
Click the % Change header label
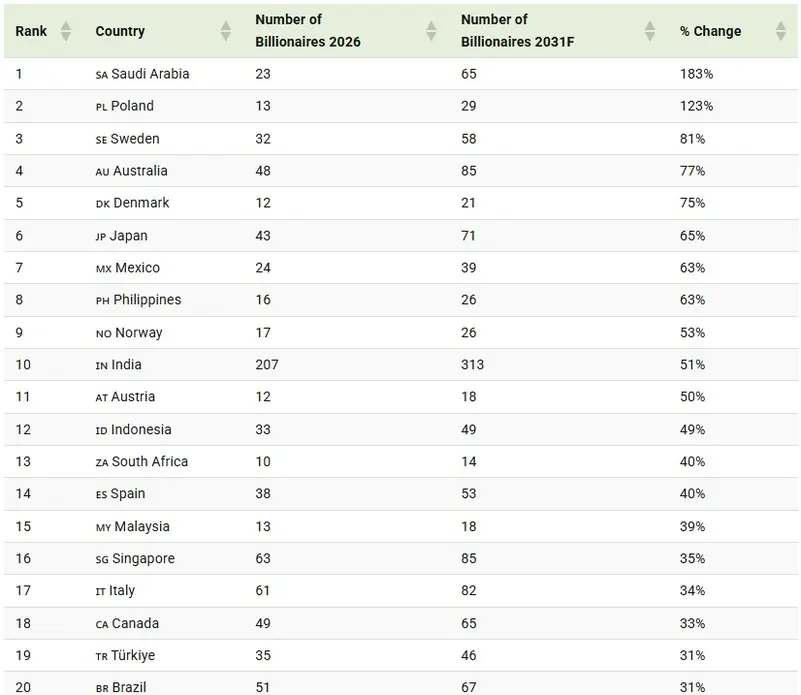(x=710, y=31)
